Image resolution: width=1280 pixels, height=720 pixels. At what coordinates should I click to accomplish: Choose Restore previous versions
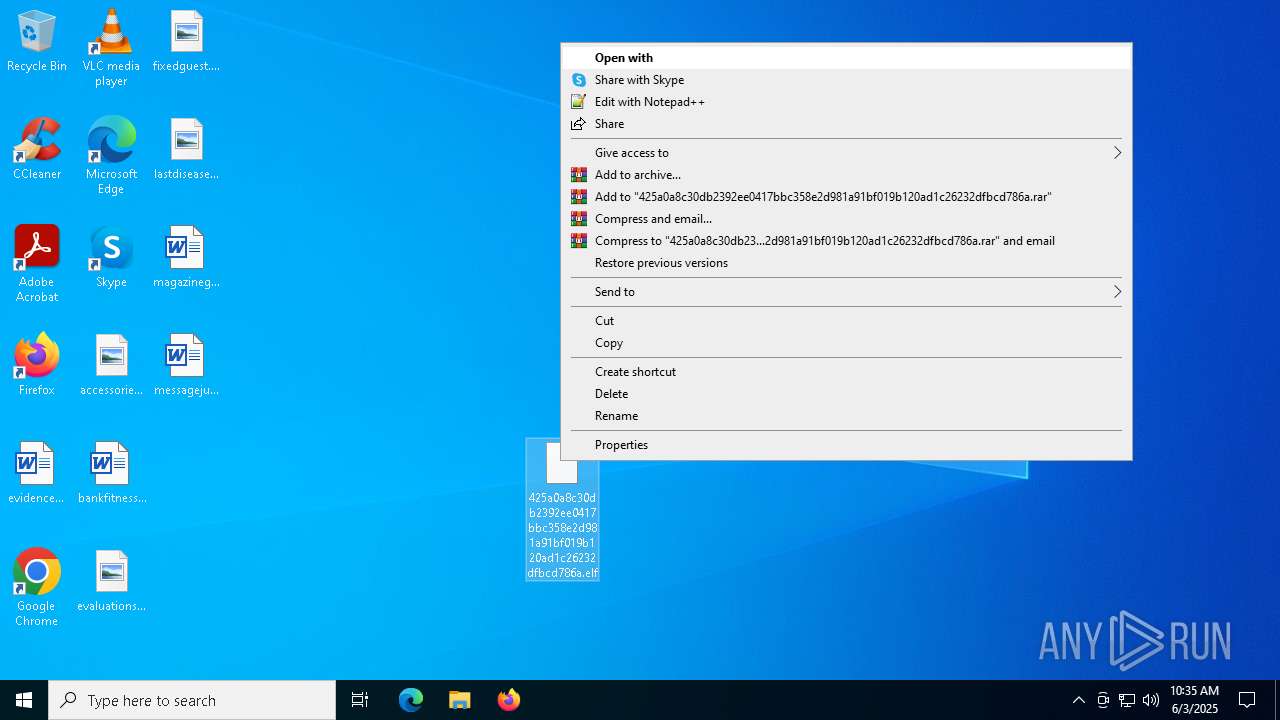846,263
